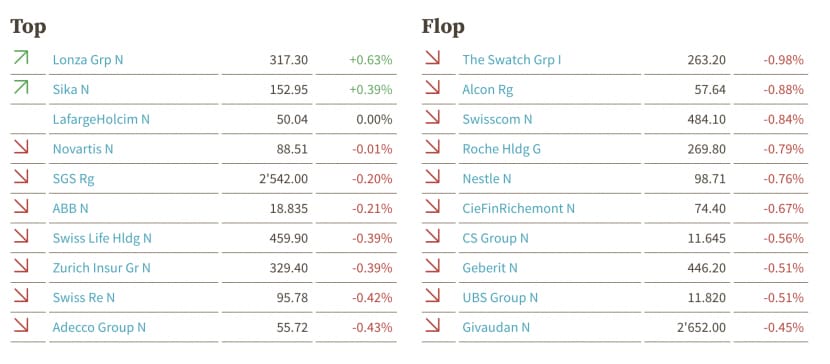Click the red down arrow beside Novartis N
830x364 pixels.
click(x=21, y=147)
